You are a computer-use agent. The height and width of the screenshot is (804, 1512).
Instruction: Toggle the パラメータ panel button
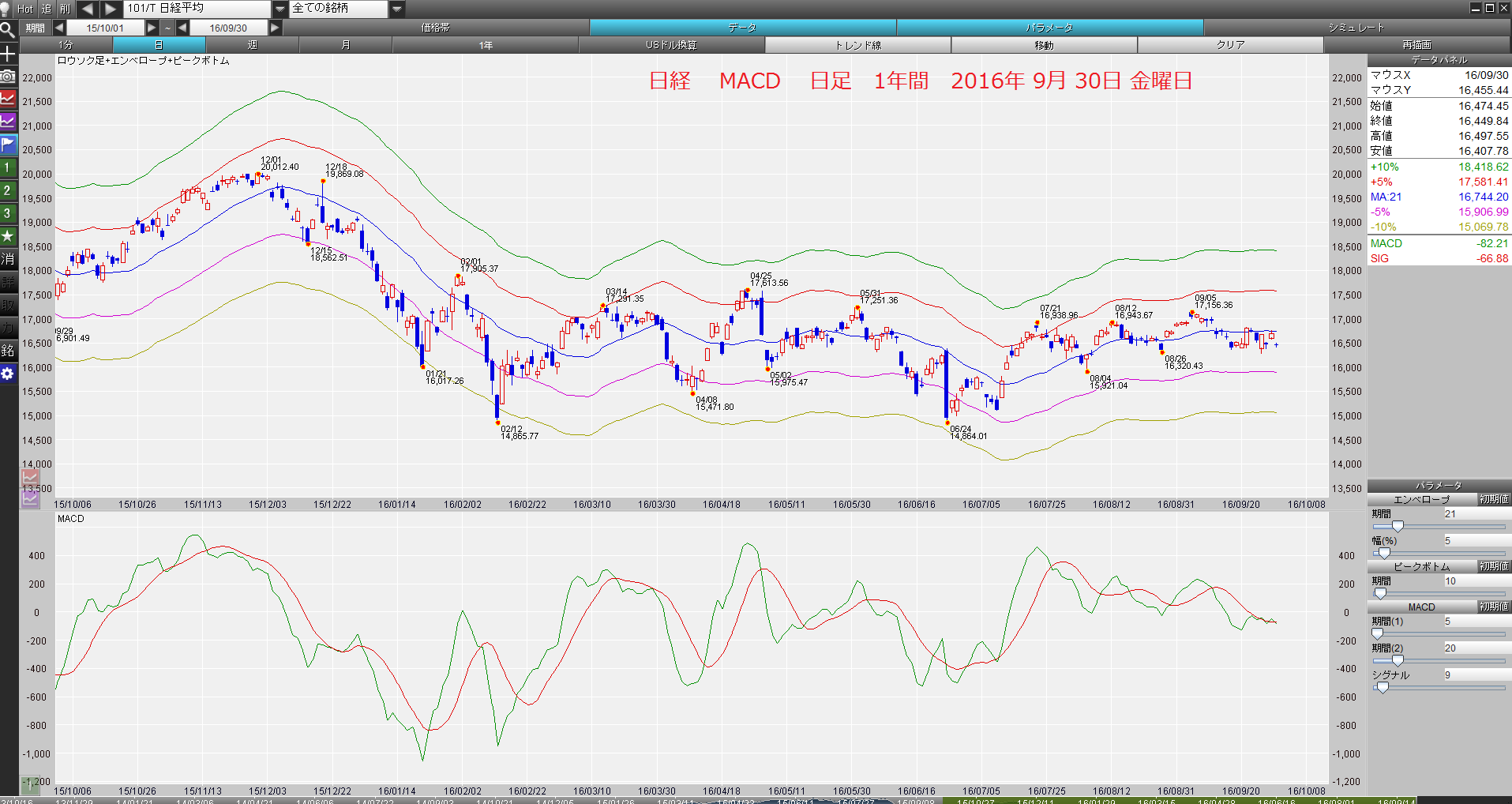pos(1049,28)
